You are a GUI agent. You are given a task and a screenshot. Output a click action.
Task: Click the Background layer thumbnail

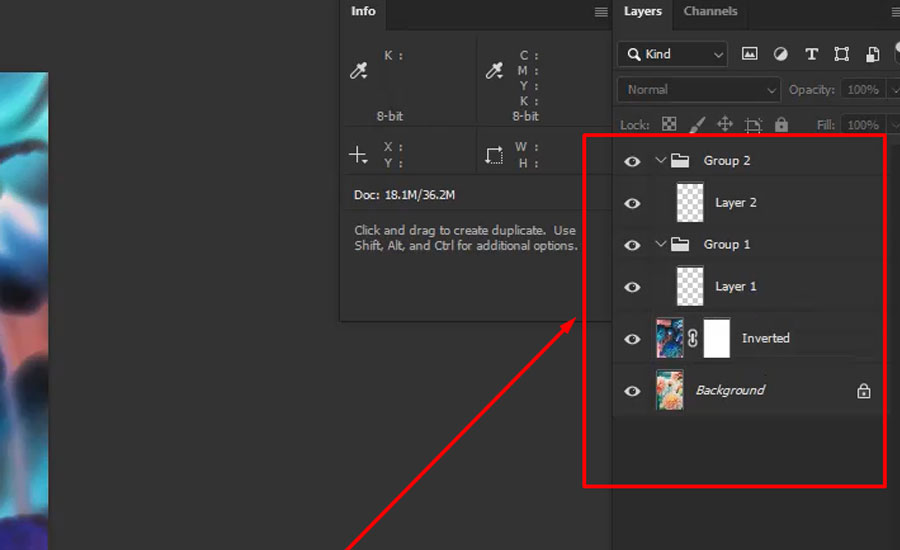click(x=670, y=390)
